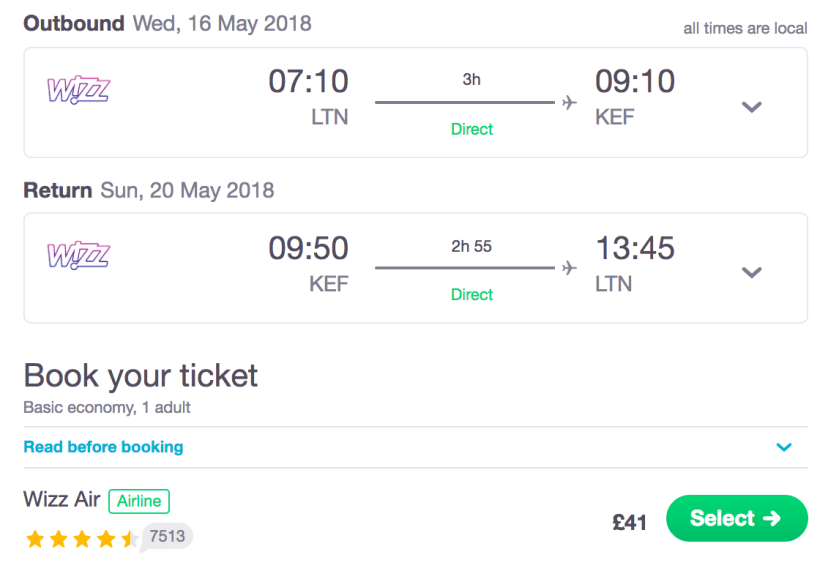Click the Basic economy, 1 adult text
This screenshot has height=571, width=839.
(x=107, y=408)
